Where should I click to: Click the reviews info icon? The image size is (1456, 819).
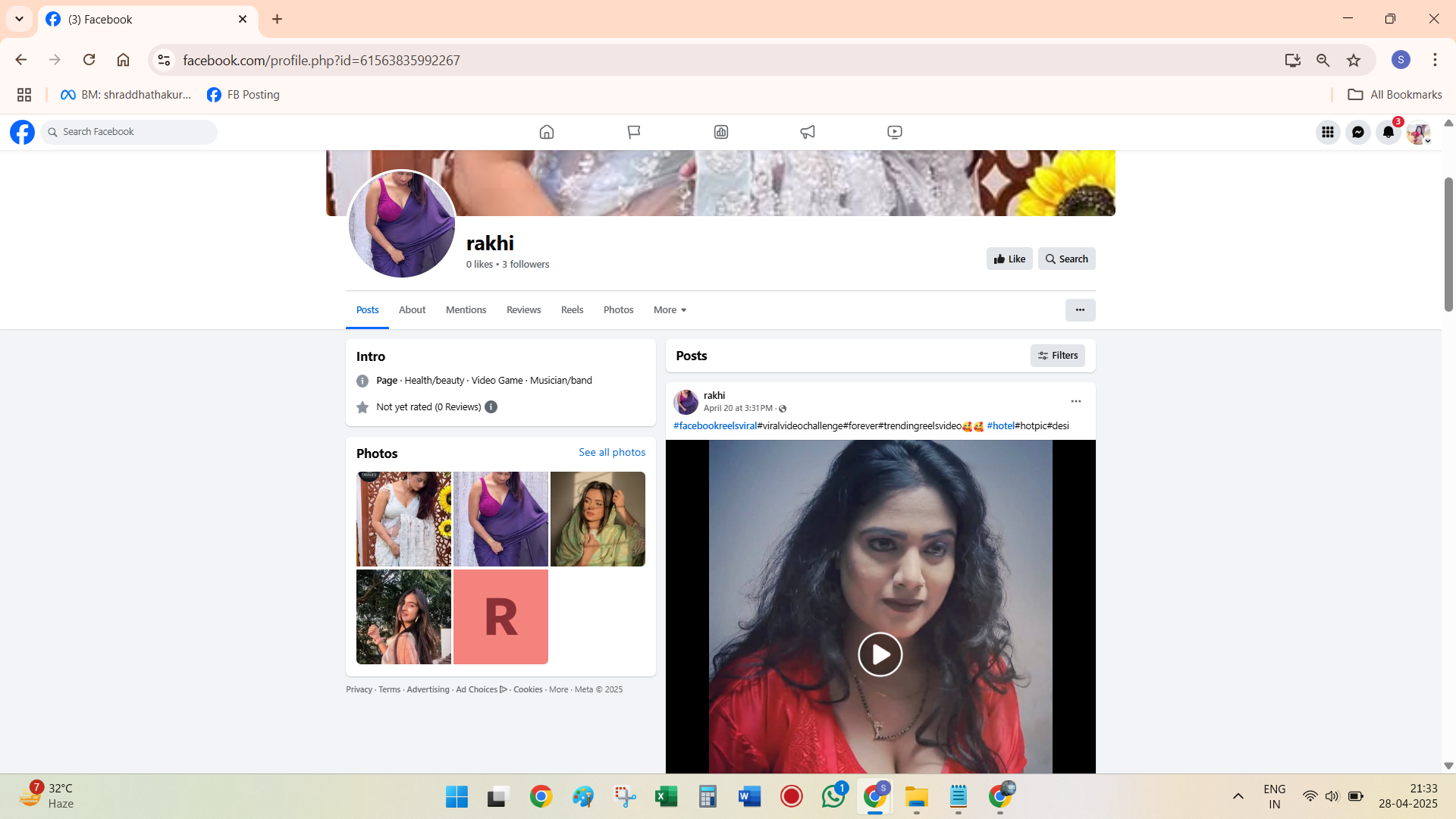coord(491,407)
